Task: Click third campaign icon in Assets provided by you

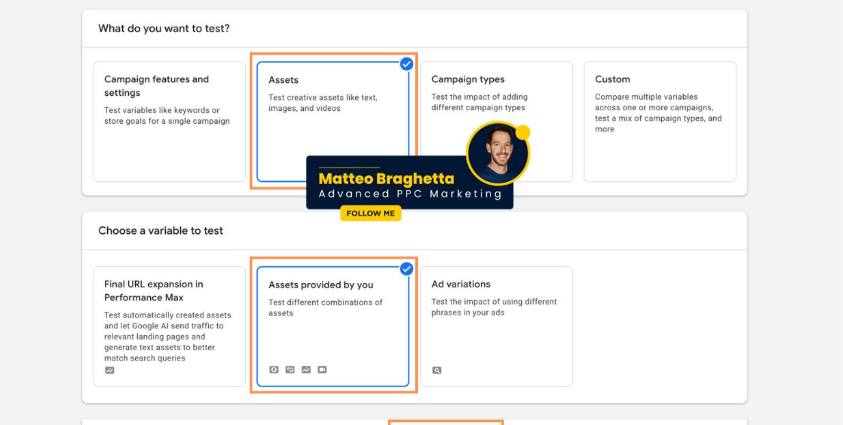Action: (x=306, y=369)
